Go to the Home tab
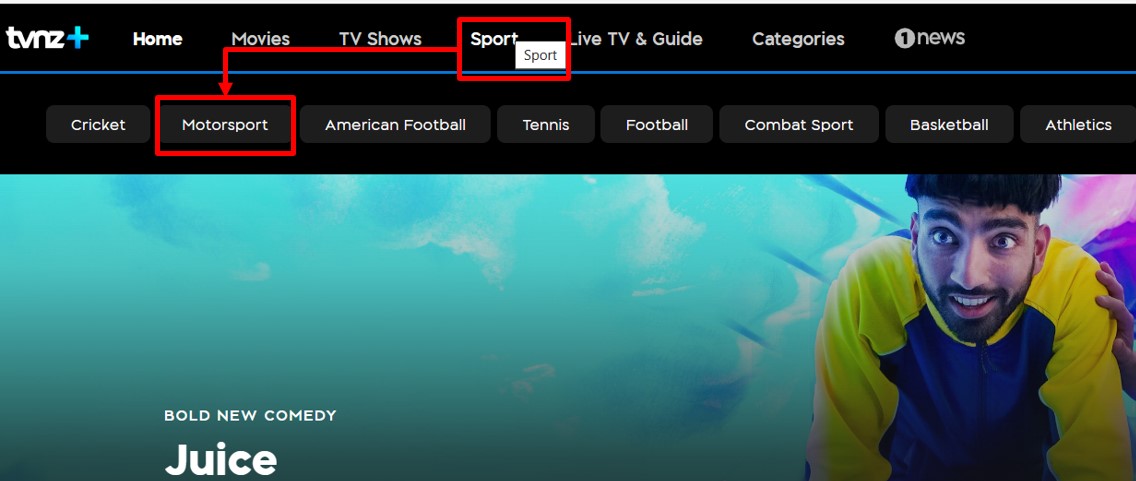 click(x=157, y=39)
